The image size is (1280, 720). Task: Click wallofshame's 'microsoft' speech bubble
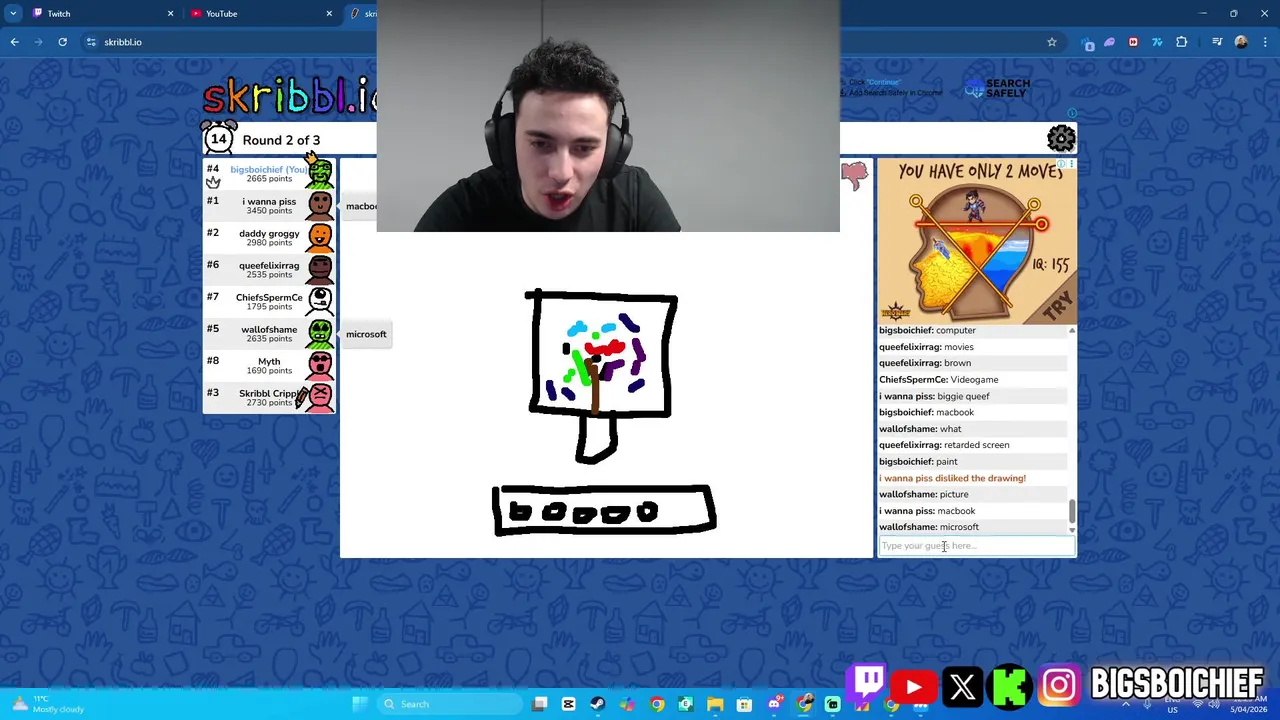click(366, 334)
